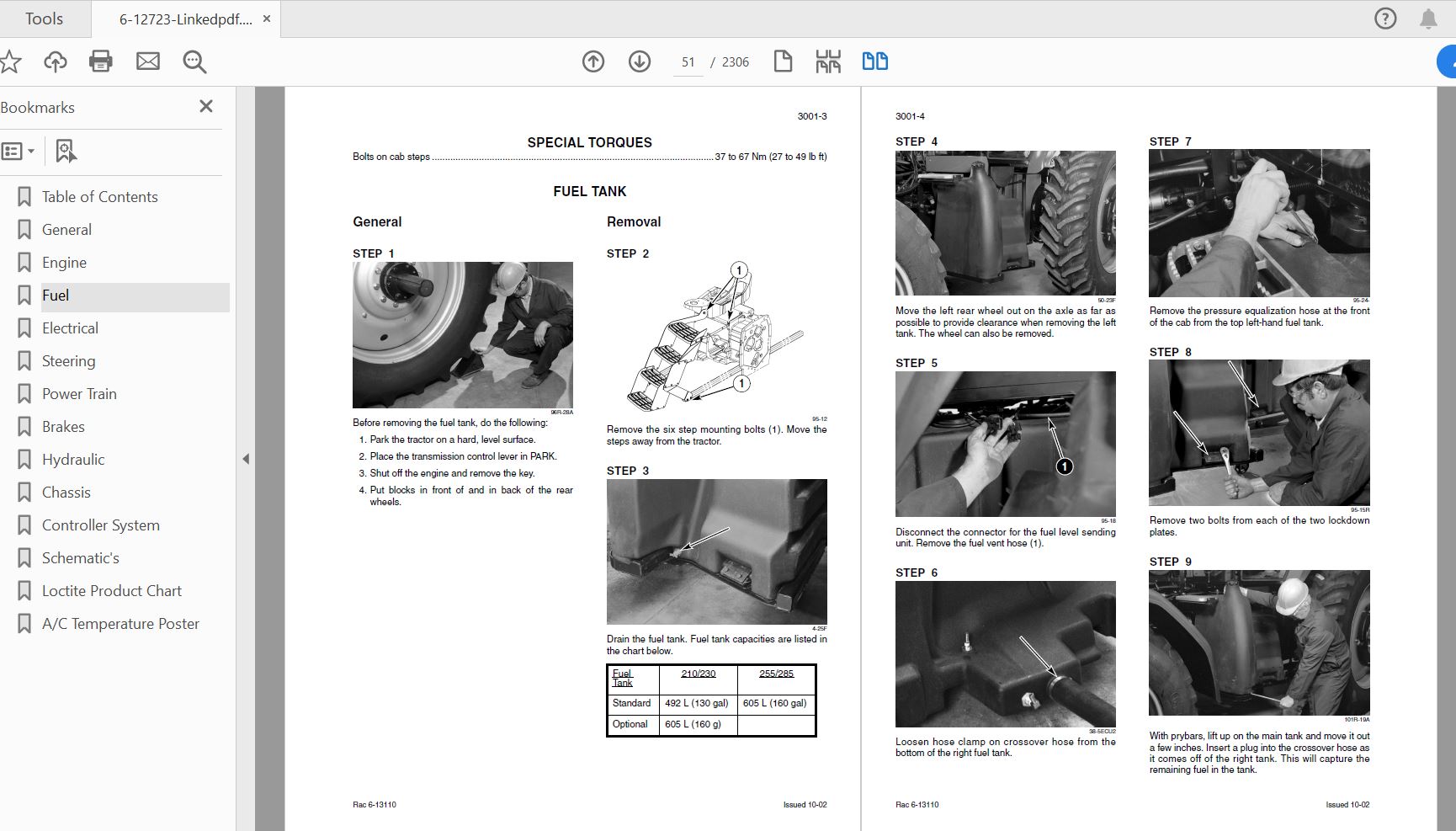Image resolution: width=1456 pixels, height=831 pixels.
Task: Go to the Brakes bookmark
Action: pos(63,427)
